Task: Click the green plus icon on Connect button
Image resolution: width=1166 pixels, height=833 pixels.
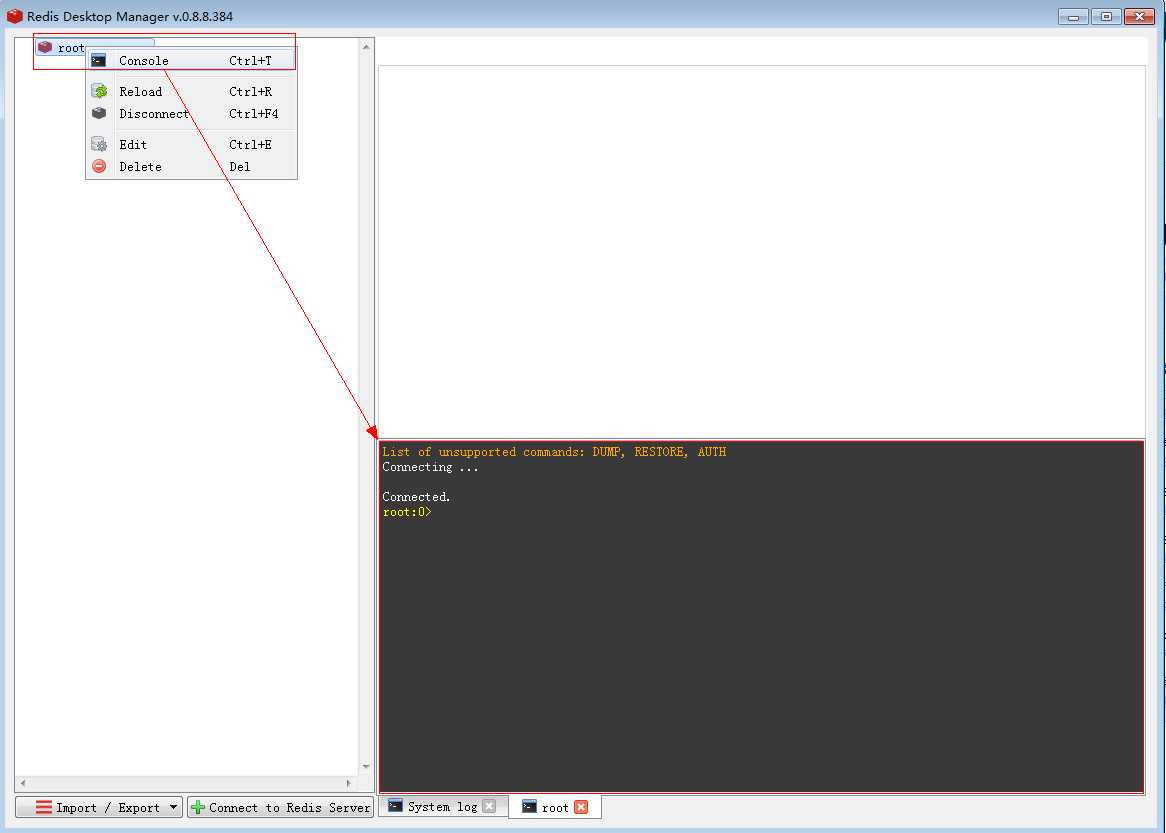Action: click(x=198, y=807)
